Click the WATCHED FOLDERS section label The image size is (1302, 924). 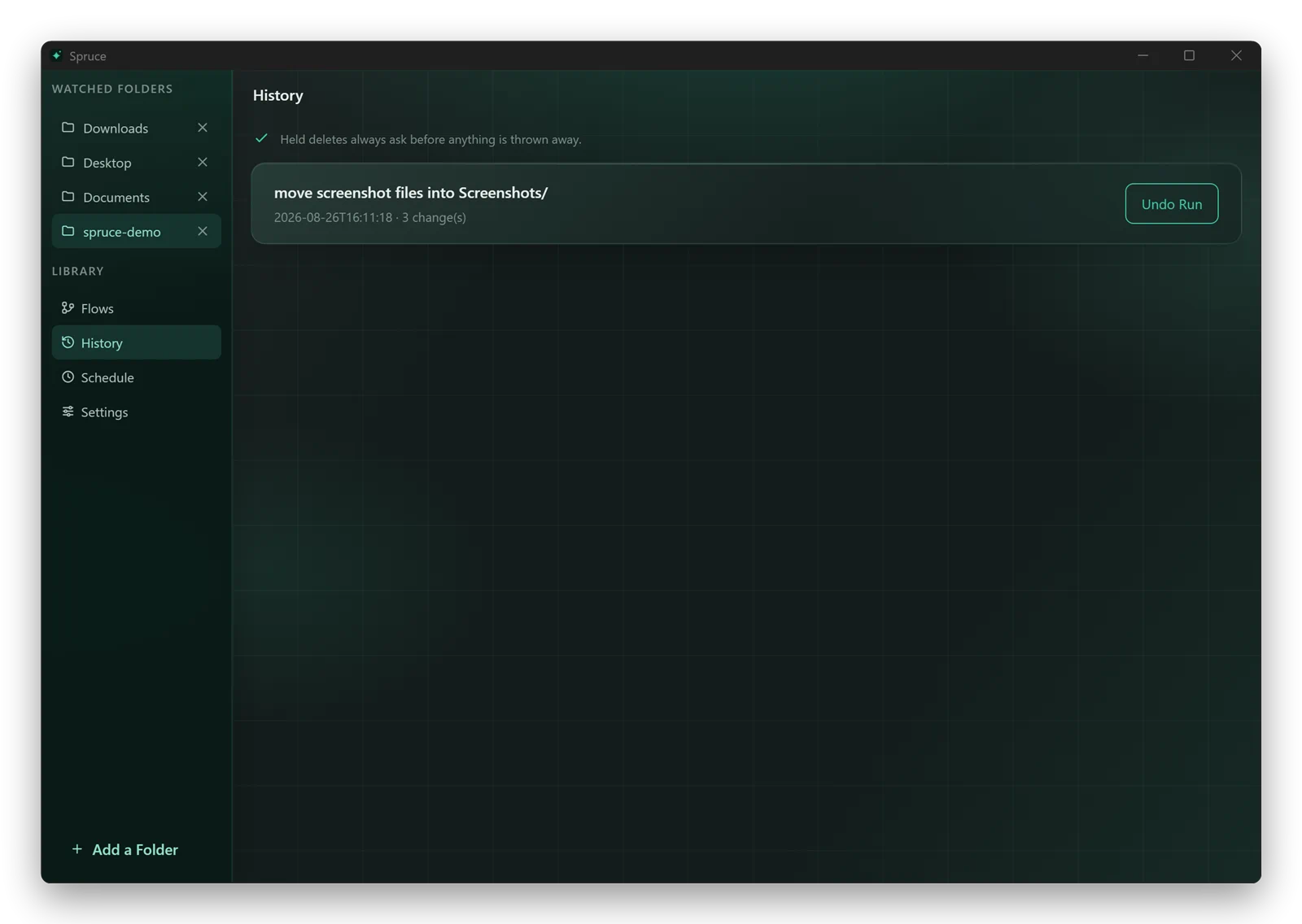pos(112,89)
